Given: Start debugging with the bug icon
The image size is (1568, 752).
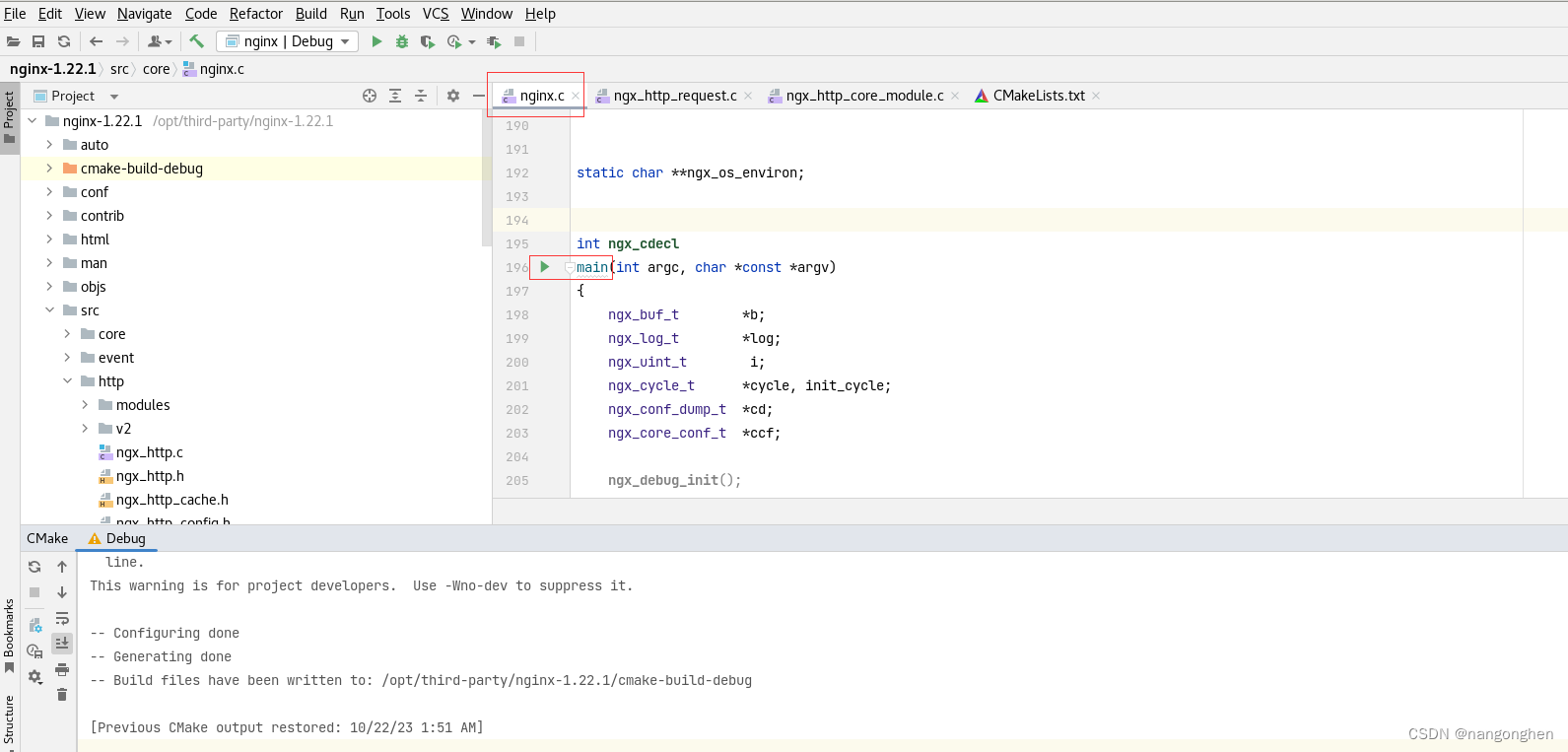Looking at the screenshot, I should tap(402, 41).
